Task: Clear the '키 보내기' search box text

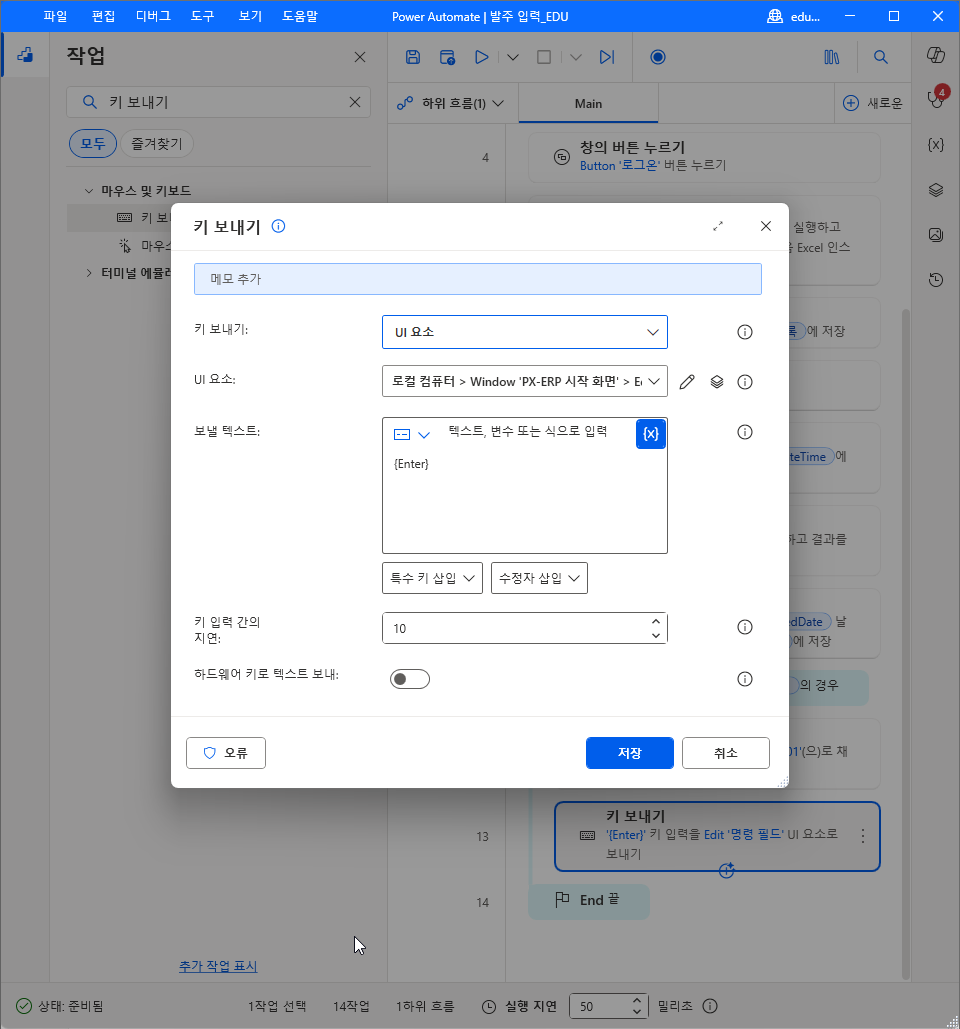Action: (x=355, y=102)
